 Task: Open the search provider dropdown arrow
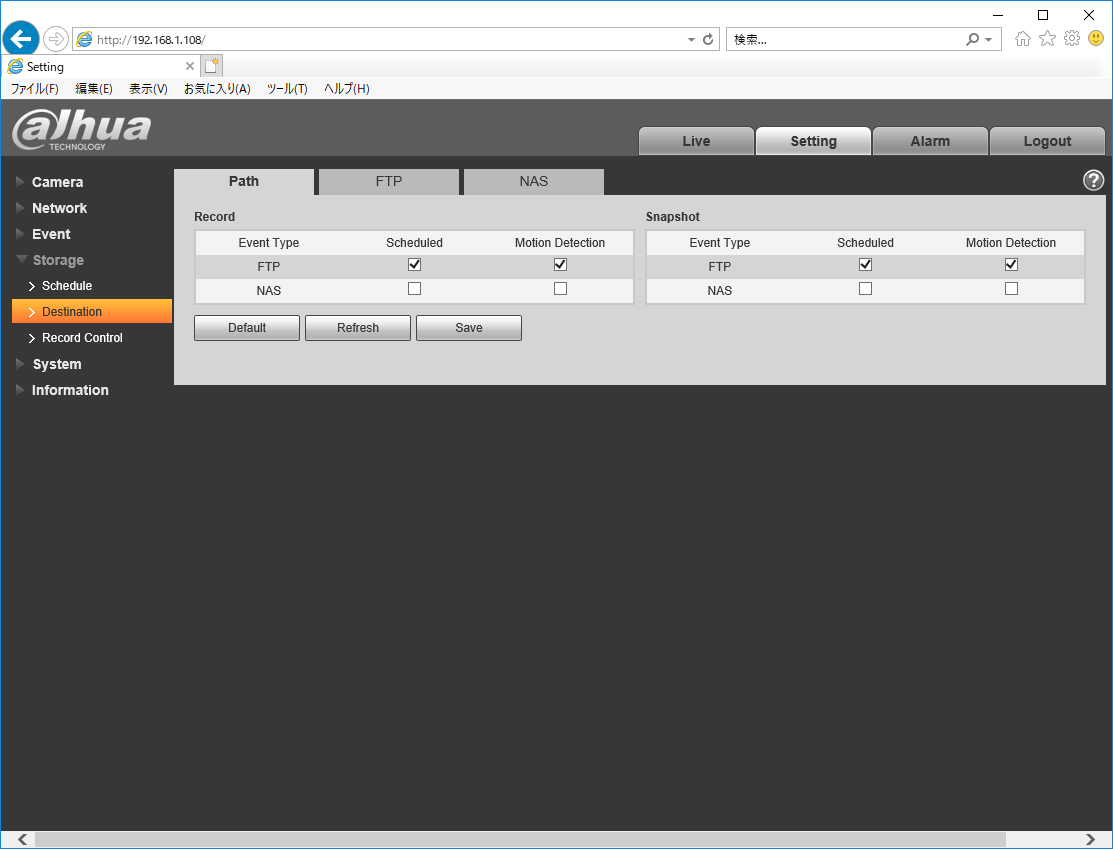988,40
